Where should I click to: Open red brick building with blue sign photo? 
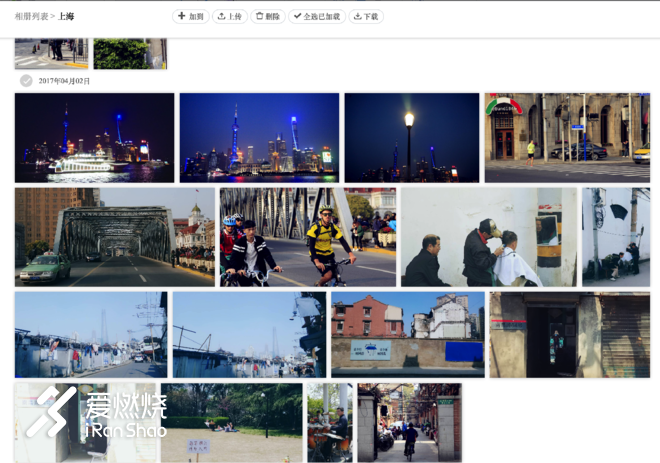pyautogui.click(x=407, y=335)
